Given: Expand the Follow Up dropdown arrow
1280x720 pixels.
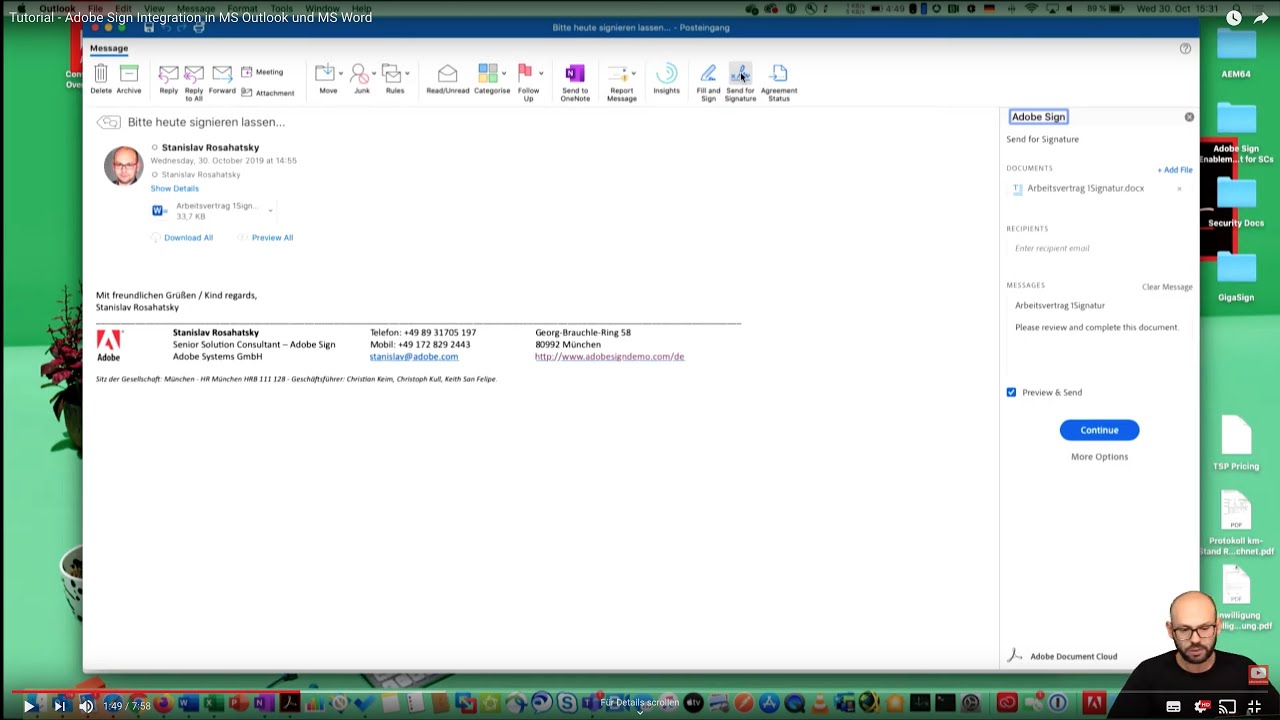Looking at the screenshot, I should tap(541, 73).
